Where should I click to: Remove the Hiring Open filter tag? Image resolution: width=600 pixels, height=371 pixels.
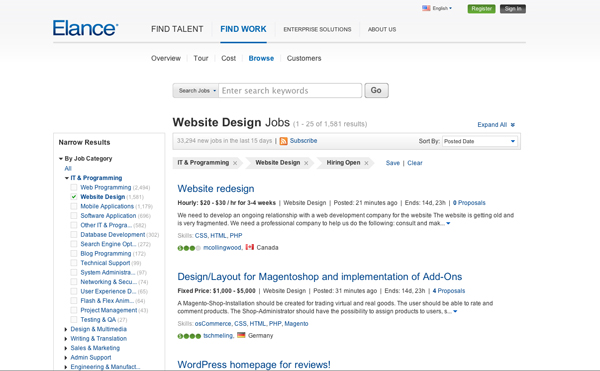(x=366, y=163)
